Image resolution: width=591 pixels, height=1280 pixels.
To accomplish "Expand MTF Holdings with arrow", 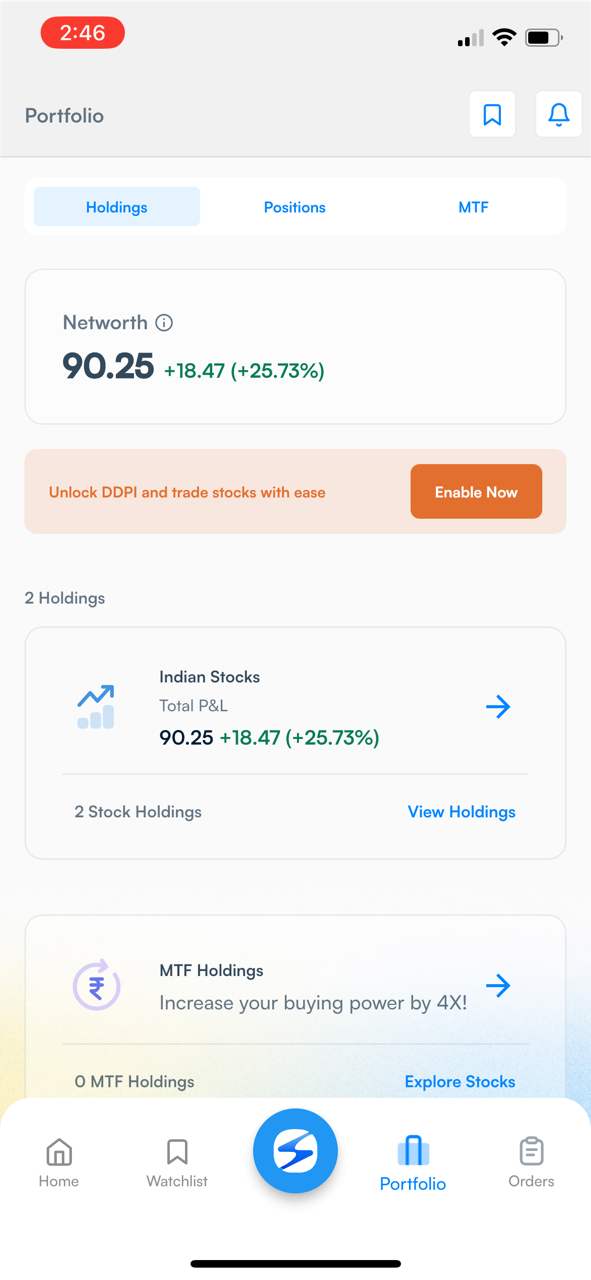I will (x=498, y=986).
